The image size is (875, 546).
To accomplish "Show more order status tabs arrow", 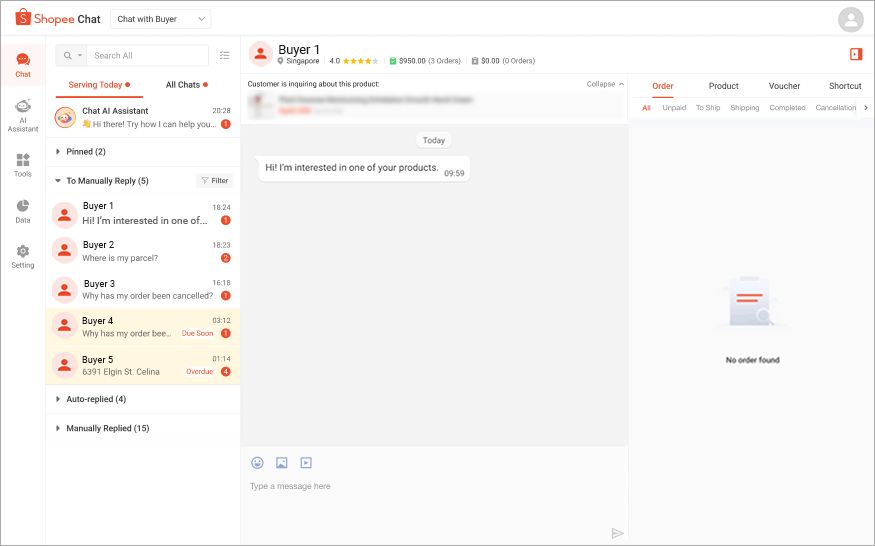I will tap(866, 108).
